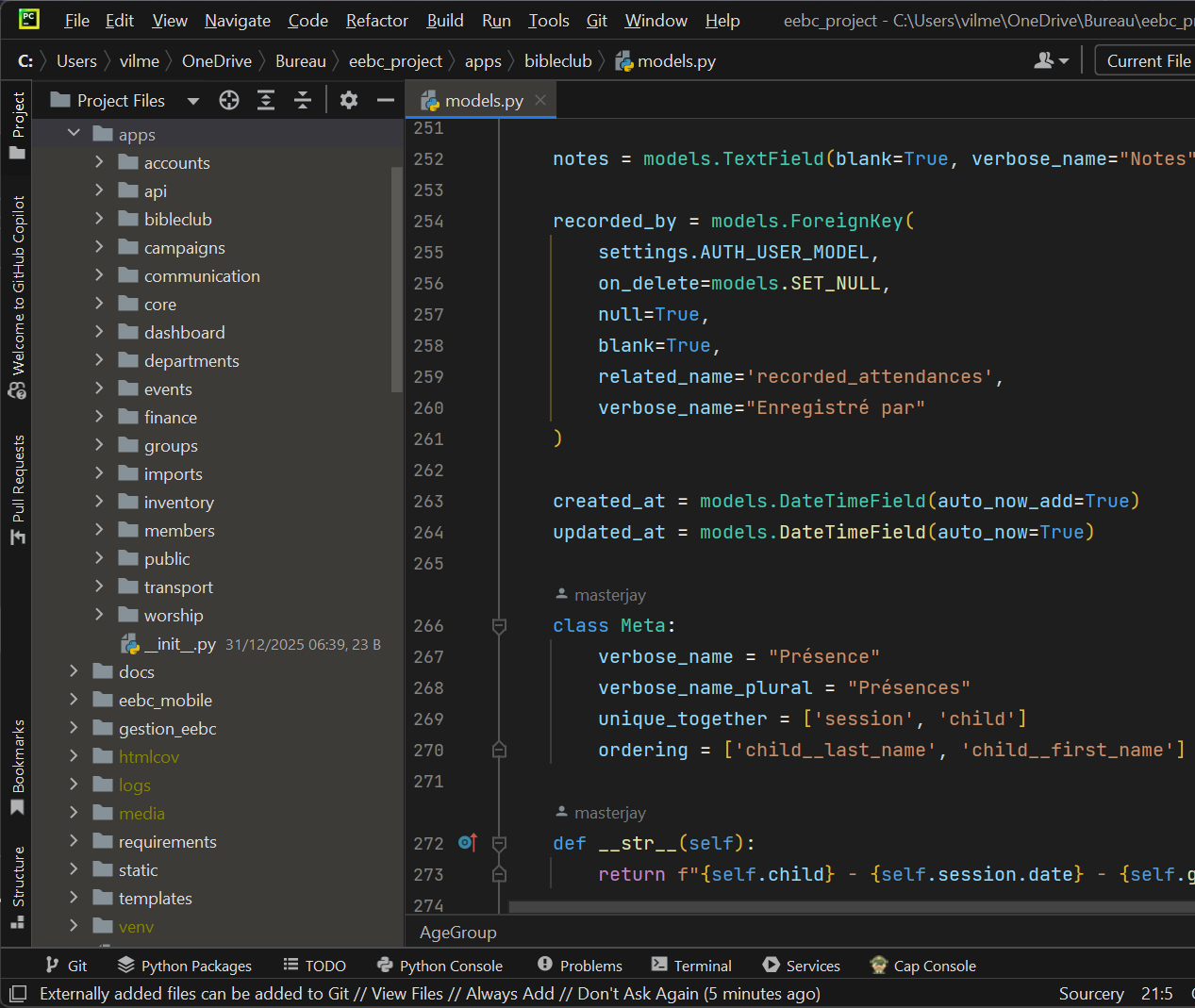1195x1008 pixels.
Task: Toggle the Pull Requests tool window
Action: (x=18, y=488)
